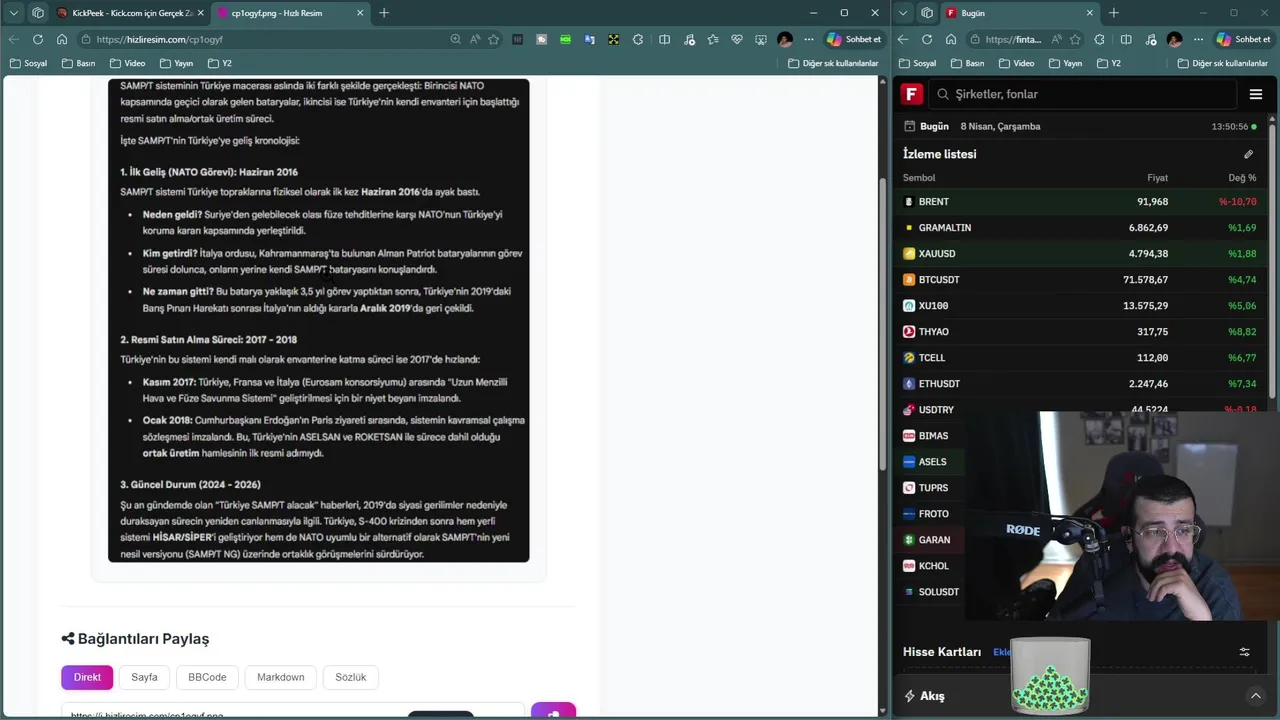1280x720 pixels.
Task: Open settings and more menu in left window
Action: (x=808, y=39)
